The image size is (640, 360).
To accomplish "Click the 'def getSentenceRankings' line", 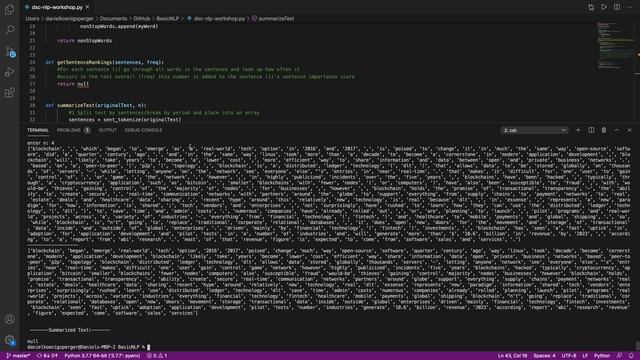I will coord(104,62).
